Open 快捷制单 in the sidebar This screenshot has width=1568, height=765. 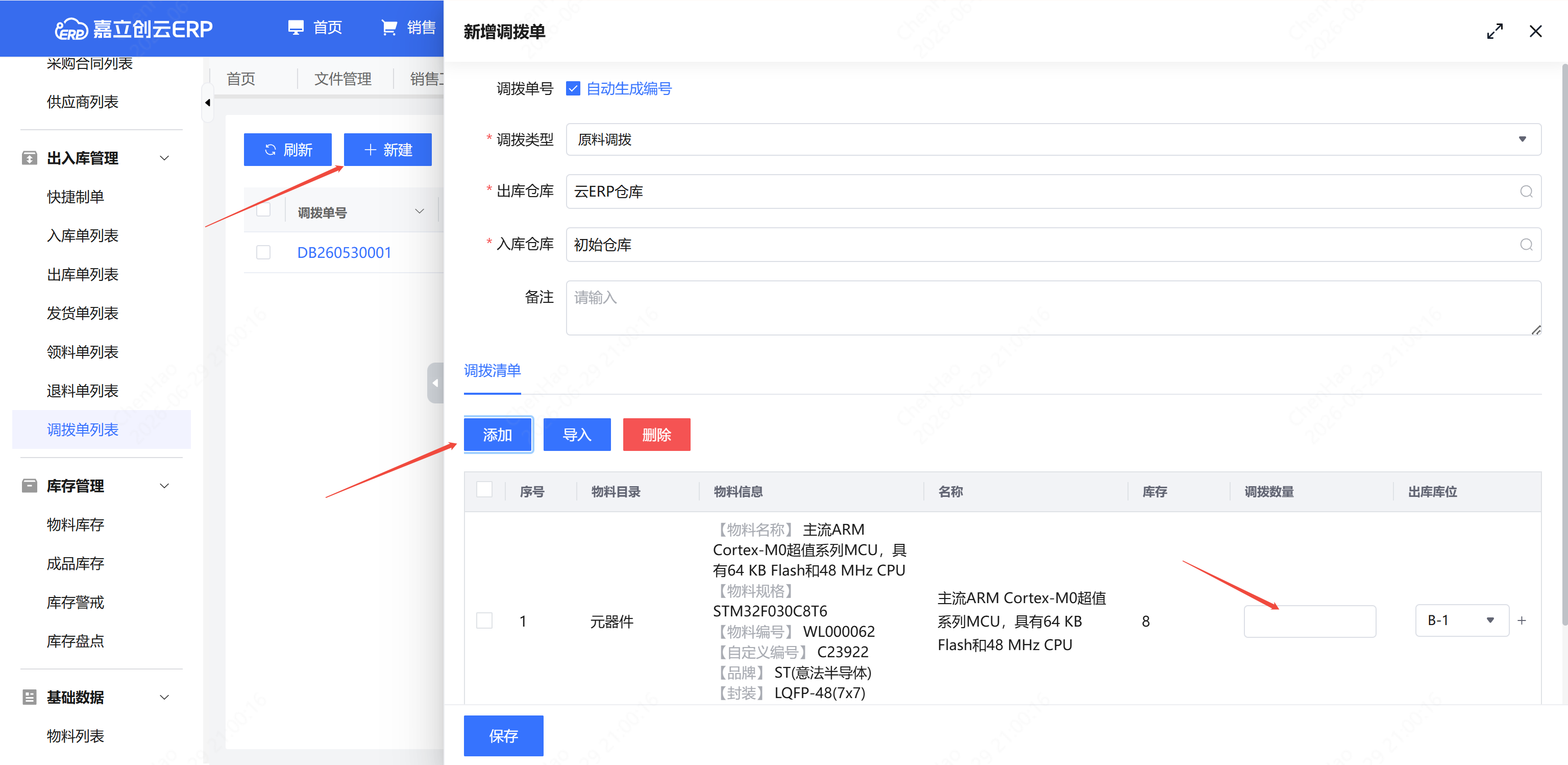76,197
